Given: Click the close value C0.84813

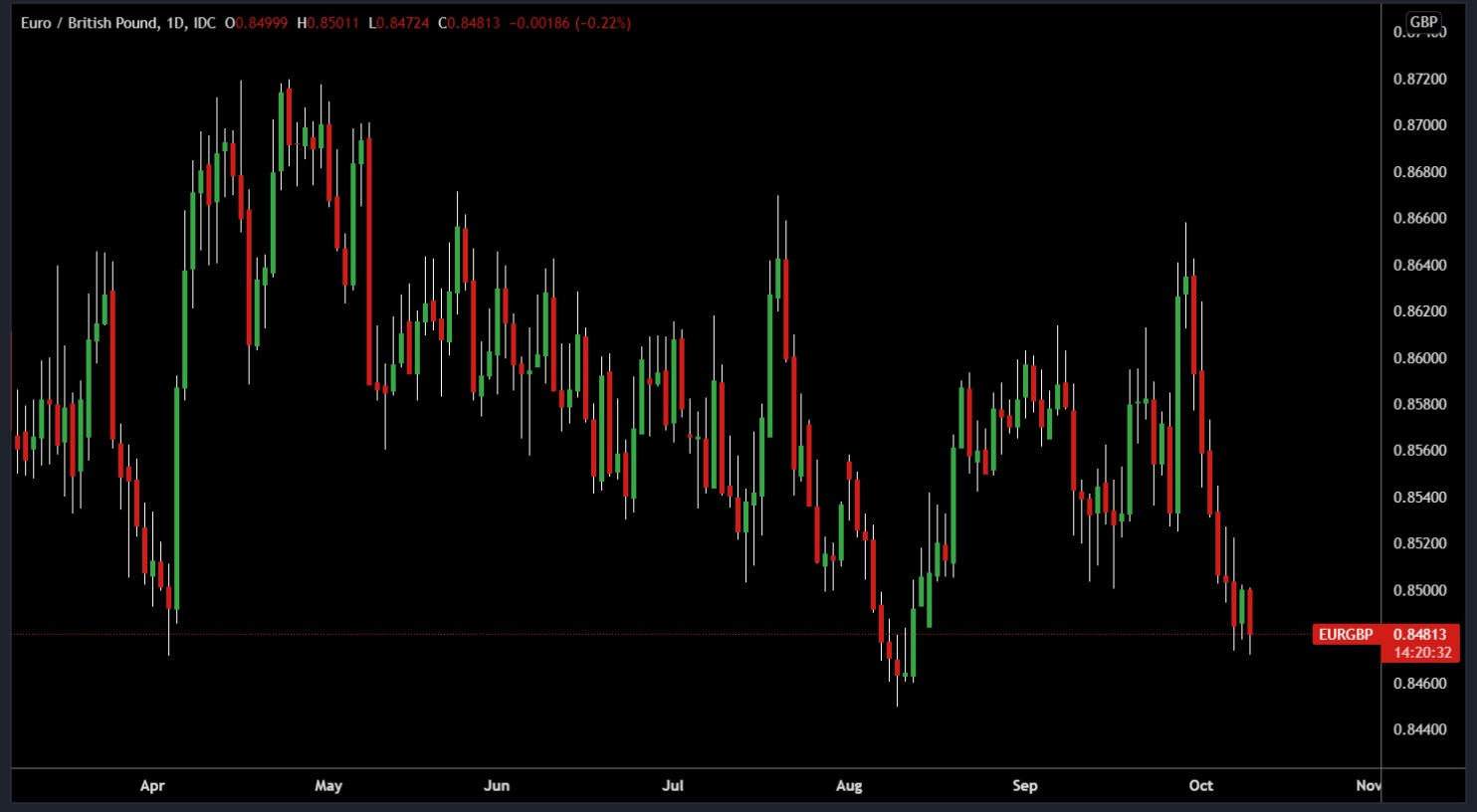Looking at the screenshot, I should point(469,23).
